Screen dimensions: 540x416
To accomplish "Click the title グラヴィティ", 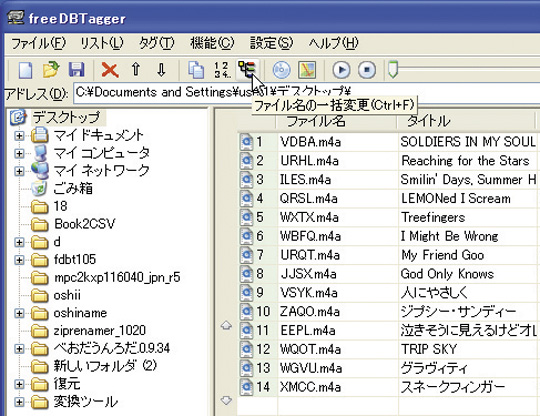I will coord(434,368).
